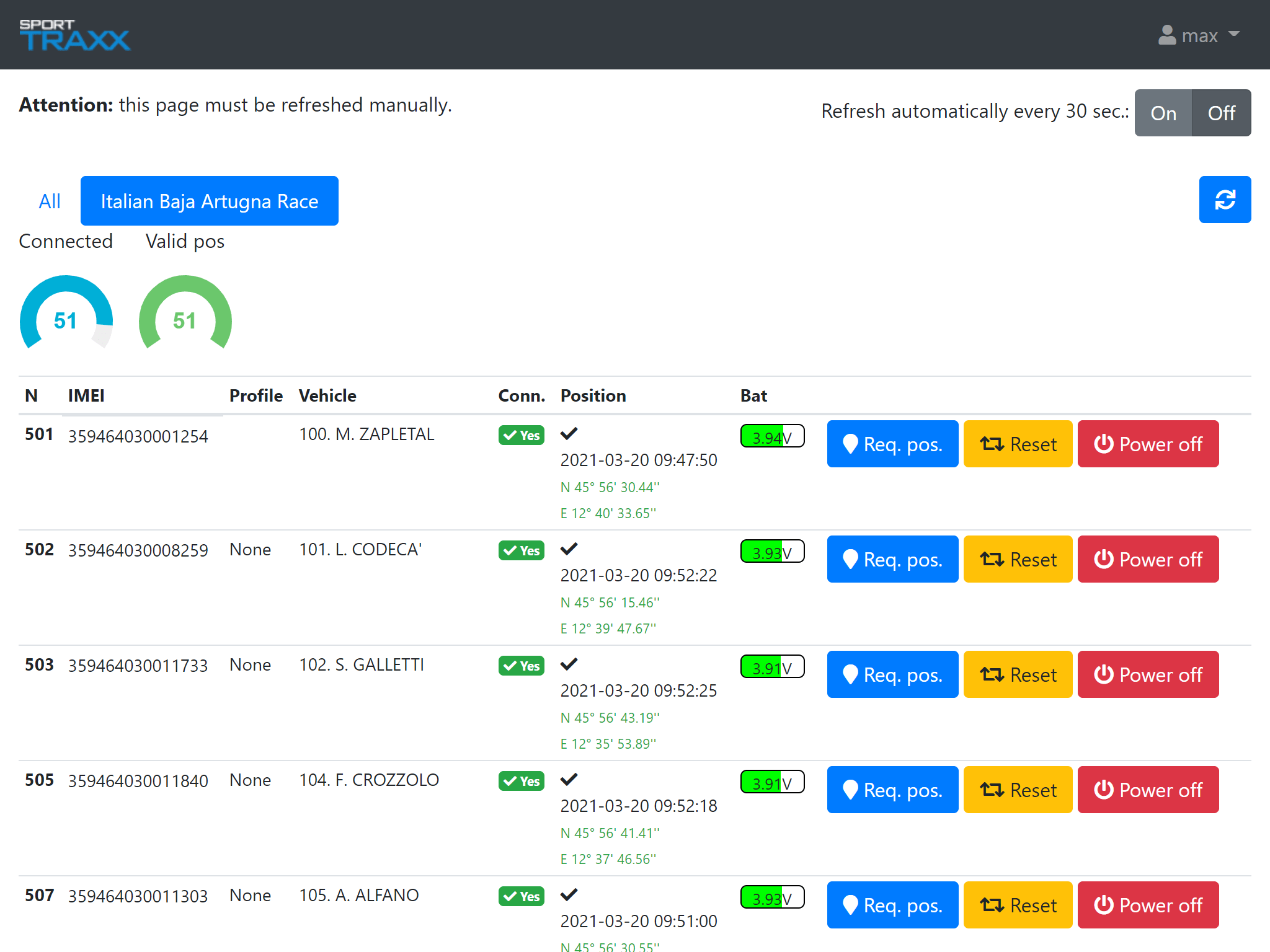
Task: Click the user profile icon next to max
Action: point(1166,35)
